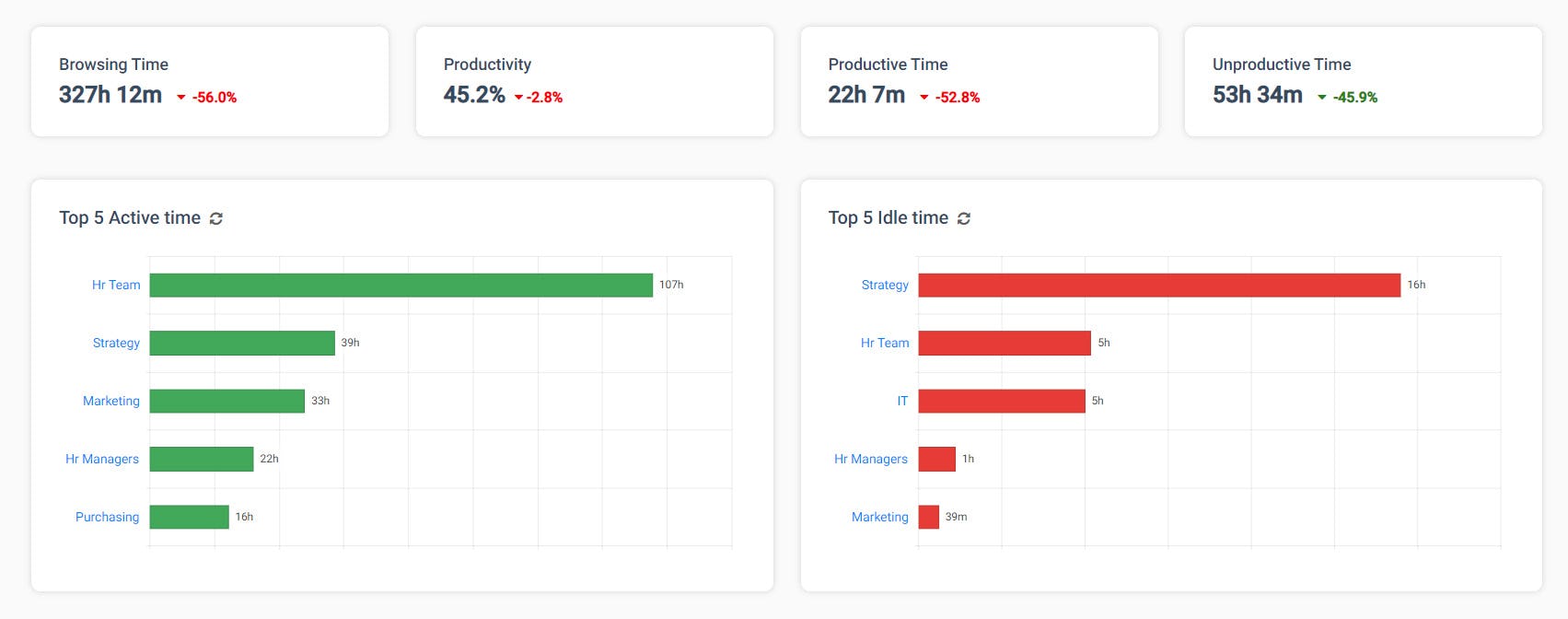Open Hr Team link in Active time chart
Viewport: 1568px width, 619px height.
tap(116, 286)
